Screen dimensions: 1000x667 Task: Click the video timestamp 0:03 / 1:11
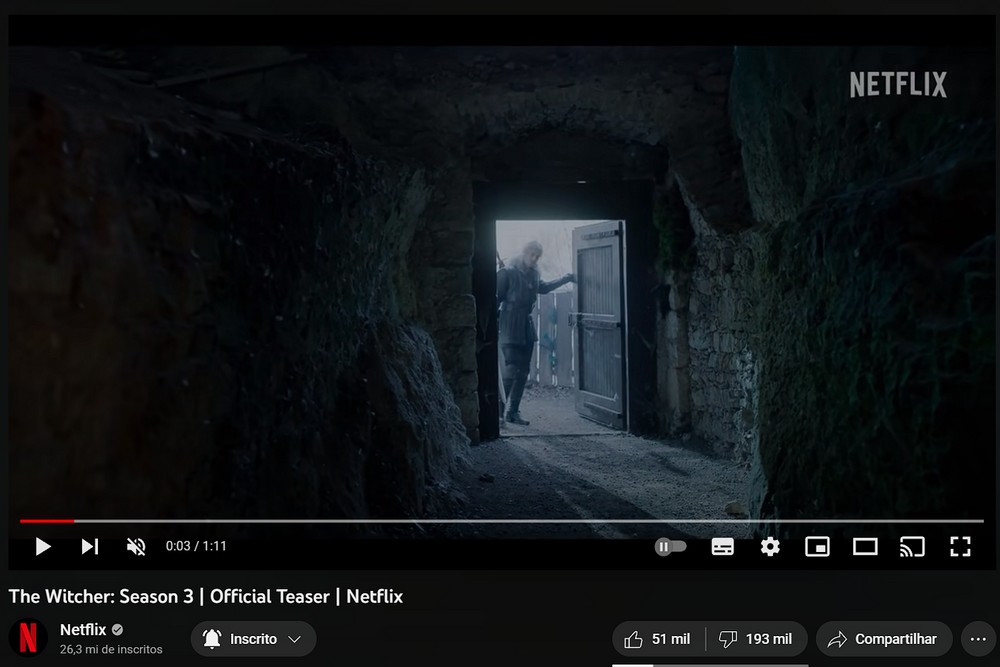pyautogui.click(x=196, y=546)
